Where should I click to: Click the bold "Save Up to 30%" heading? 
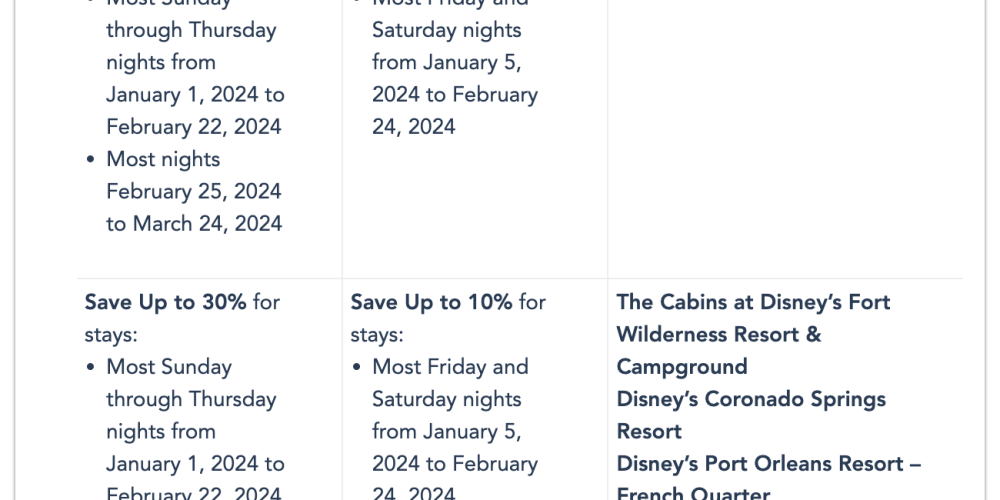point(165,302)
